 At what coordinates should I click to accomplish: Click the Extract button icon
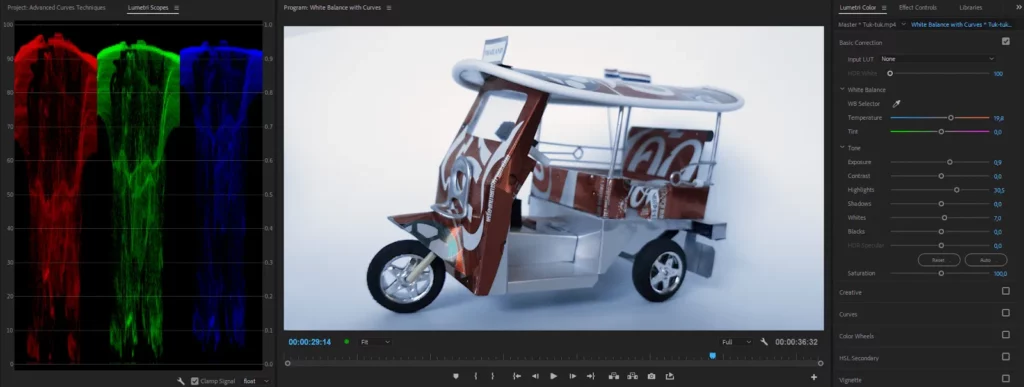[x=632, y=377]
